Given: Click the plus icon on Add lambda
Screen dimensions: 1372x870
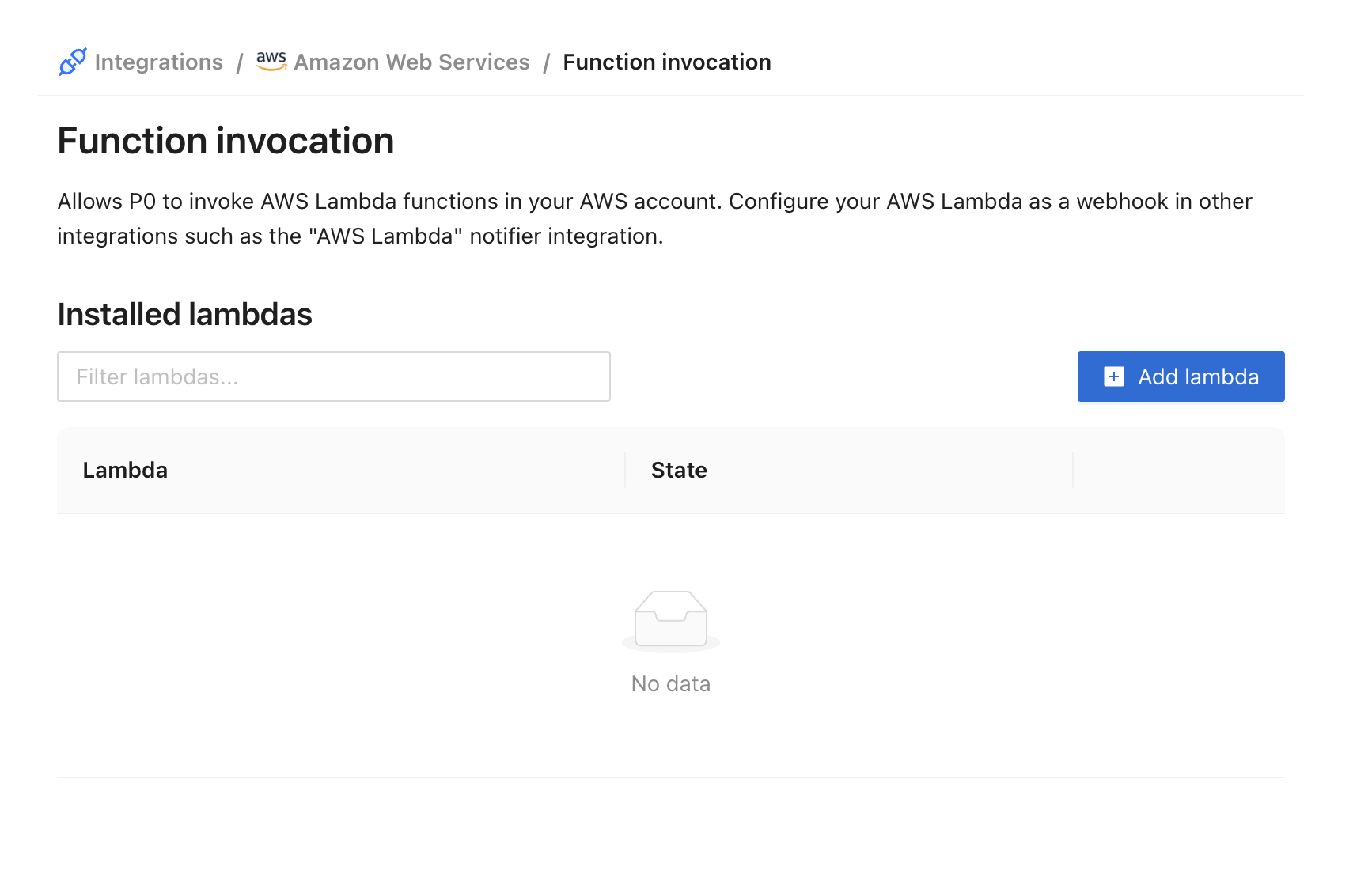Looking at the screenshot, I should point(1114,376).
